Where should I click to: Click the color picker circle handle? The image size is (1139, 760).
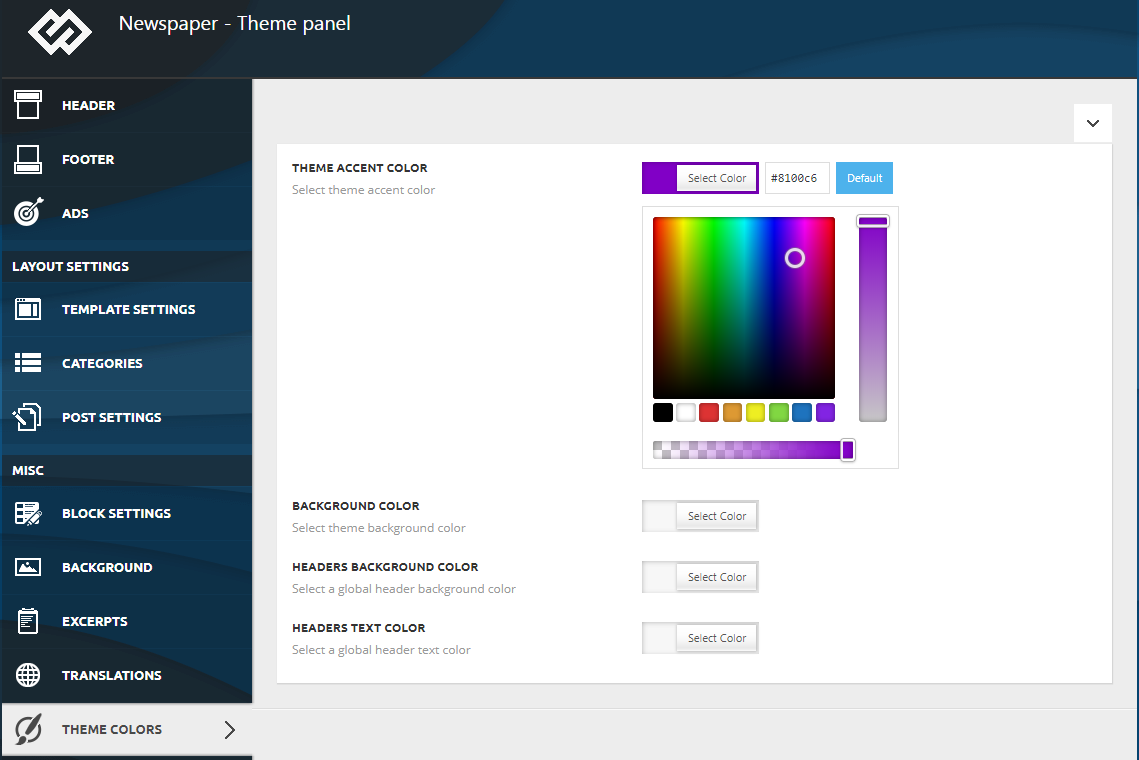(795, 258)
